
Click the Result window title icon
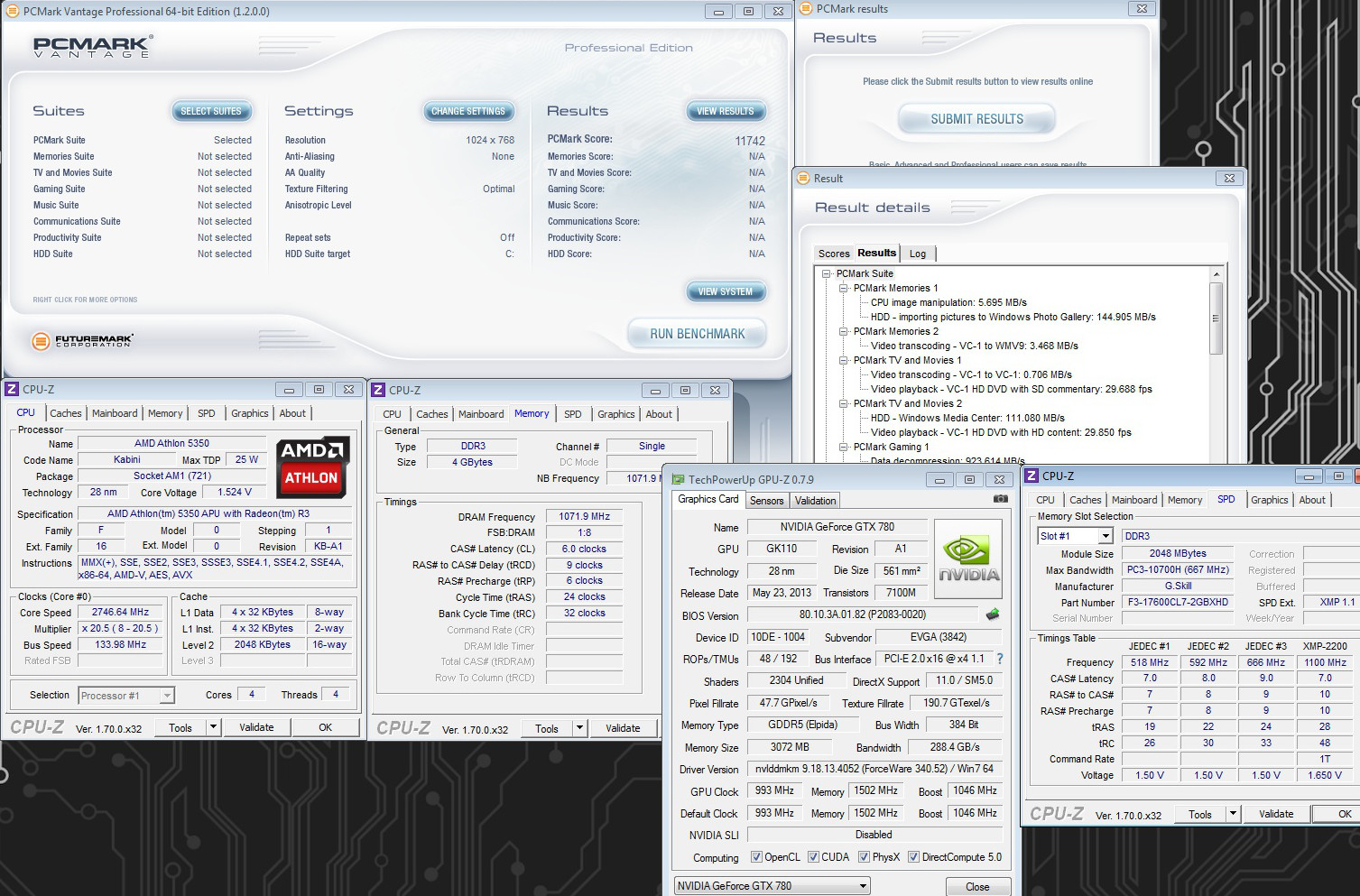coord(803,179)
